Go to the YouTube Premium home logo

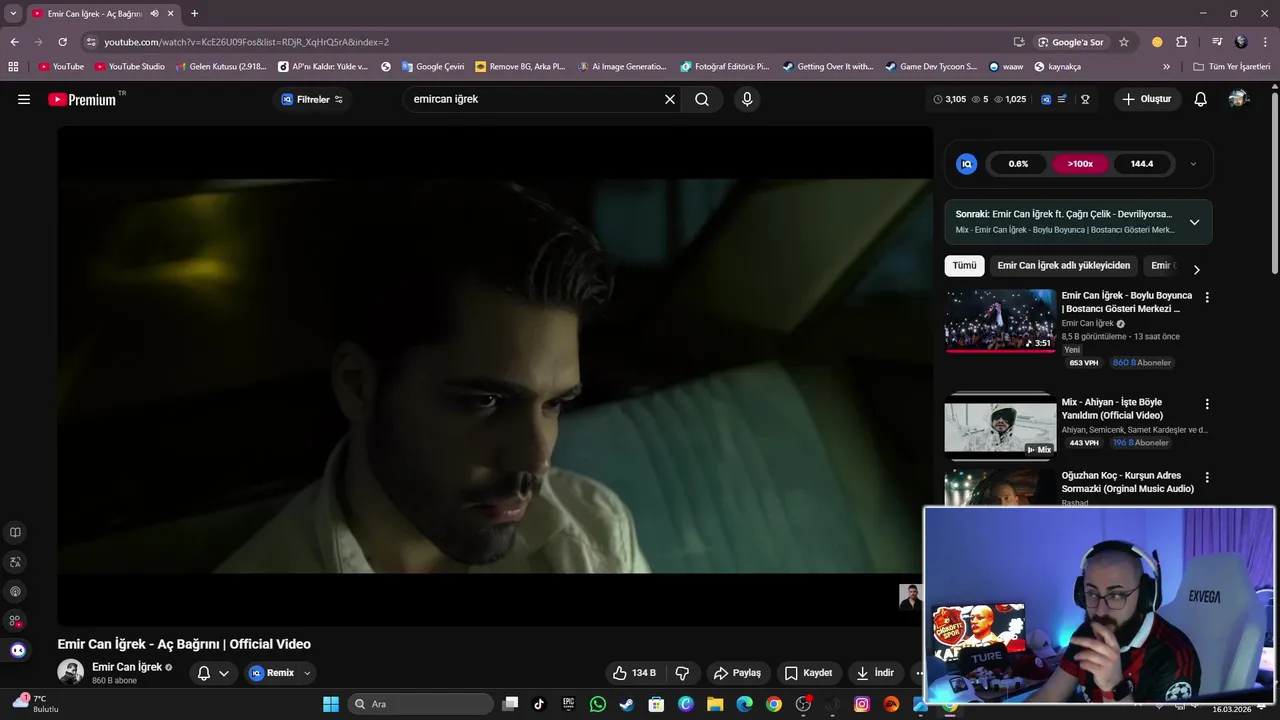82,99
